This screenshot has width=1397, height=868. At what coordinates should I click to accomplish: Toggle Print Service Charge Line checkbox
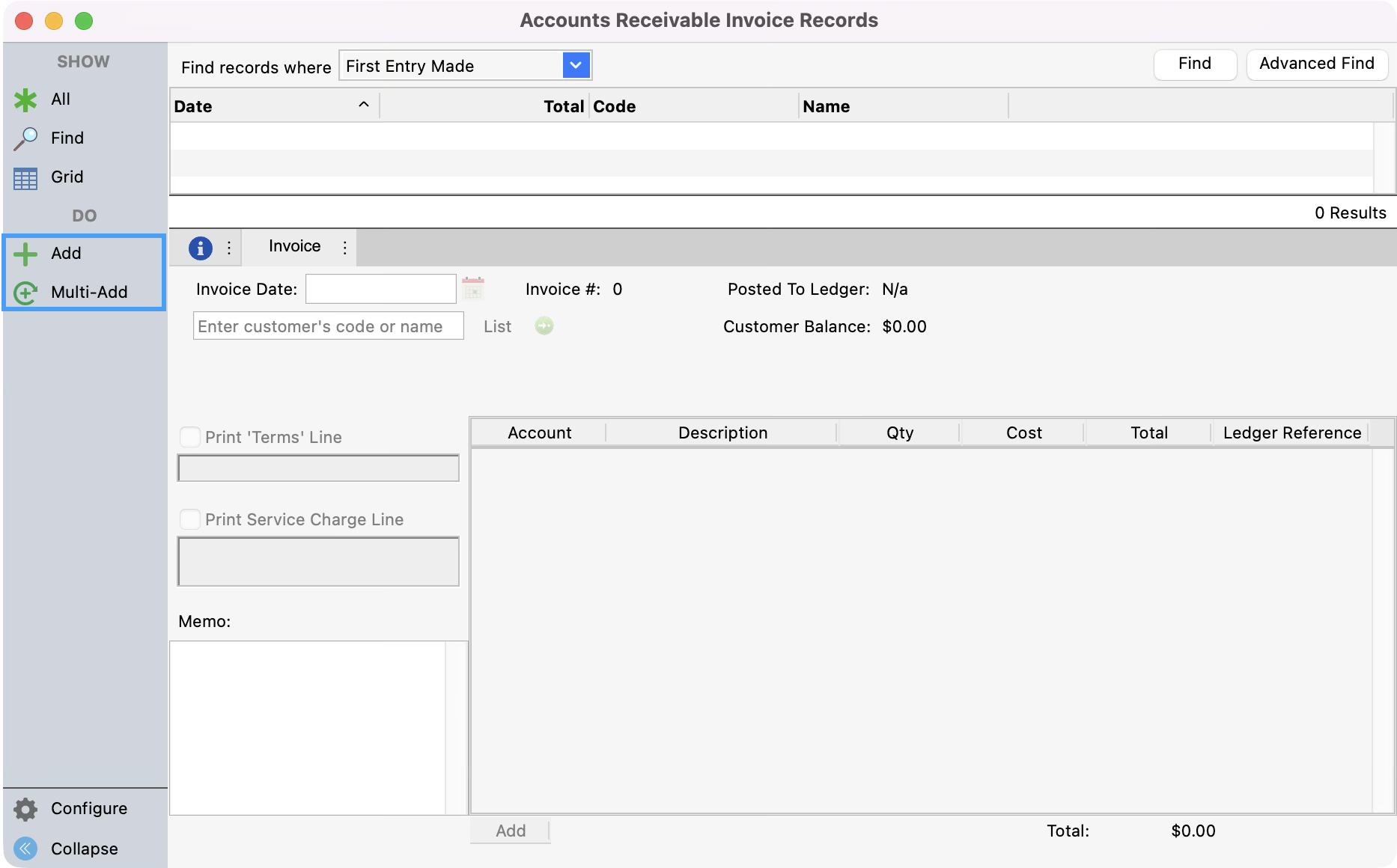click(x=190, y=519)
